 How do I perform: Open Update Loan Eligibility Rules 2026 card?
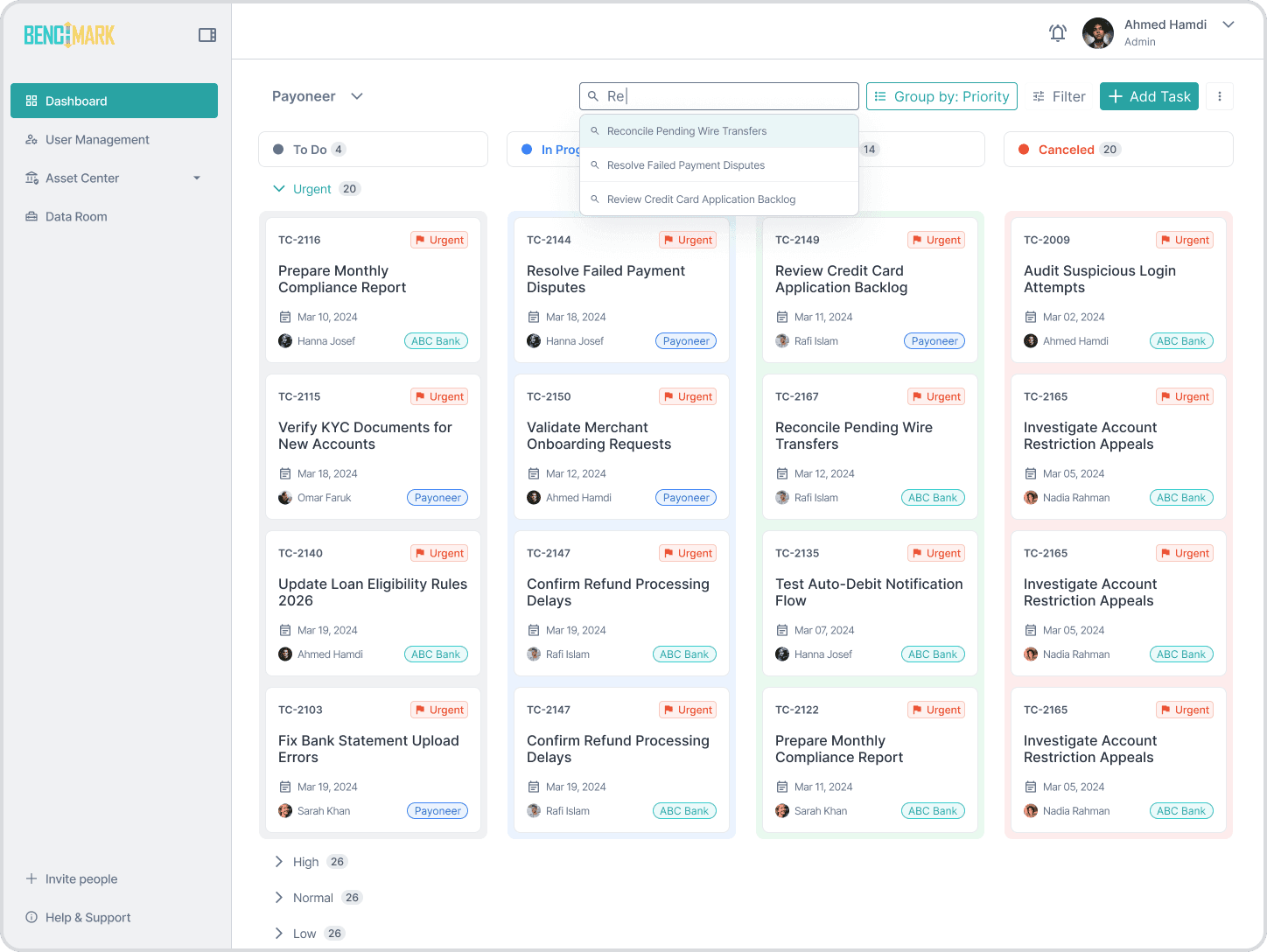(373, 604)
